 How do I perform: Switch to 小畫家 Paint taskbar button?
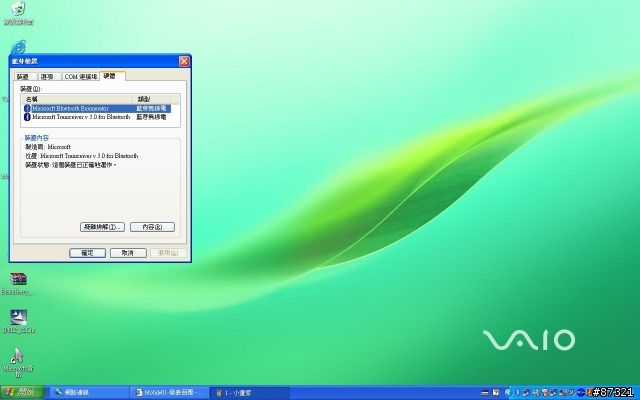(x=250, y=393)
